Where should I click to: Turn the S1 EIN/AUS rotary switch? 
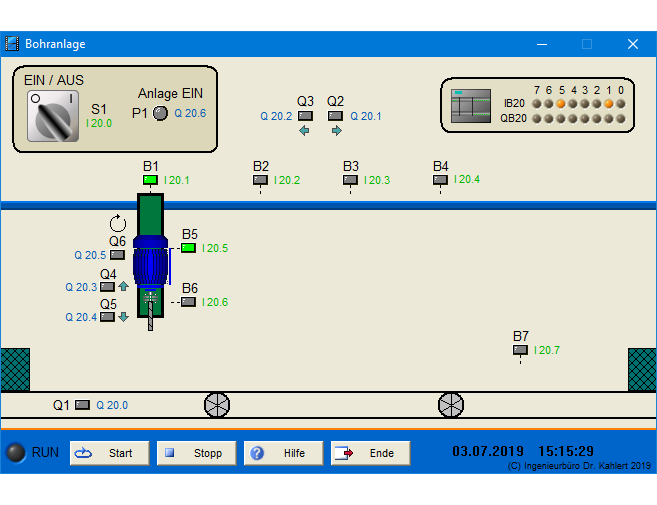point(53,117)
